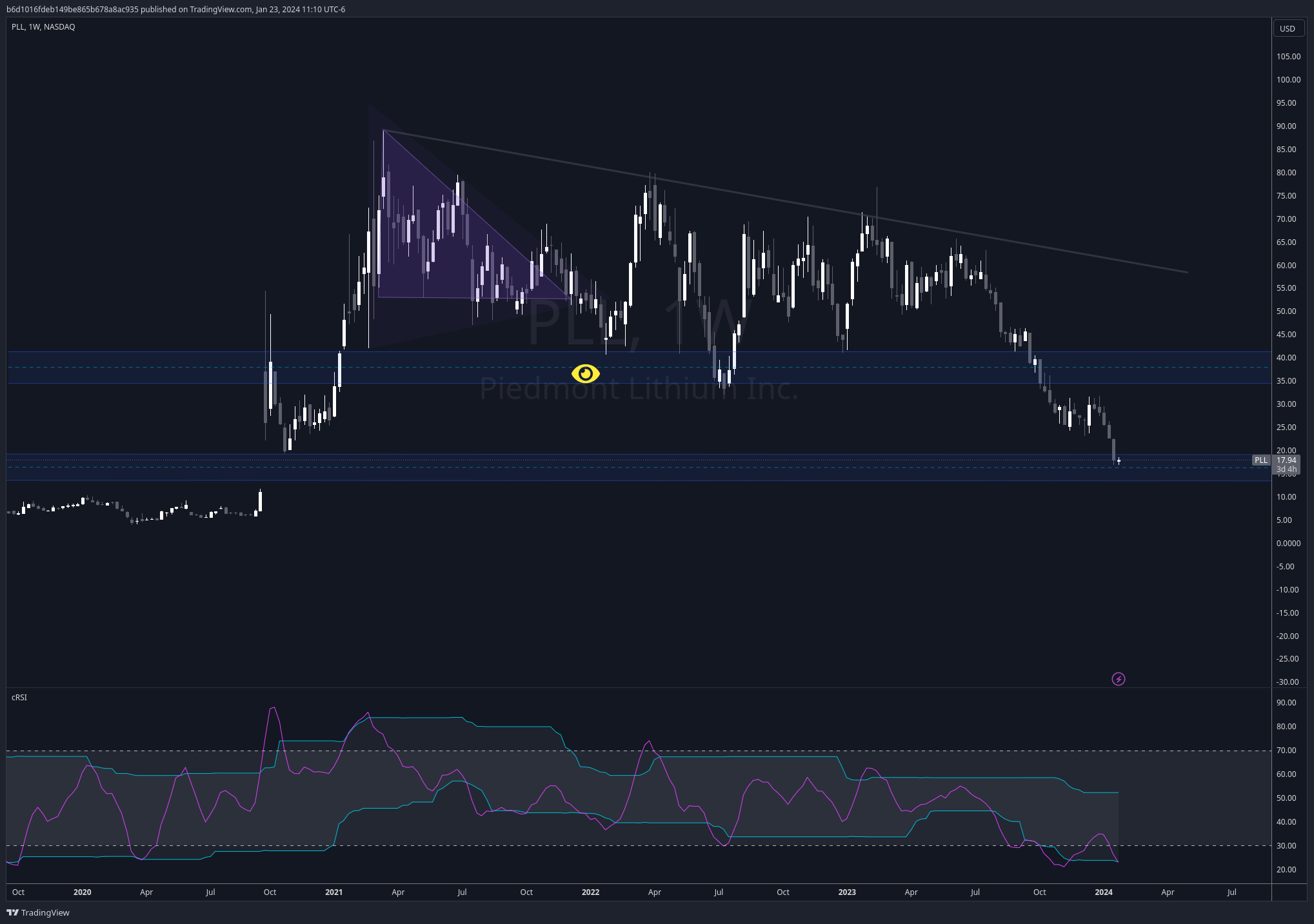Click the 2021 label on time axis
This screenshot has height=924, width=1314.
[333, 892]
